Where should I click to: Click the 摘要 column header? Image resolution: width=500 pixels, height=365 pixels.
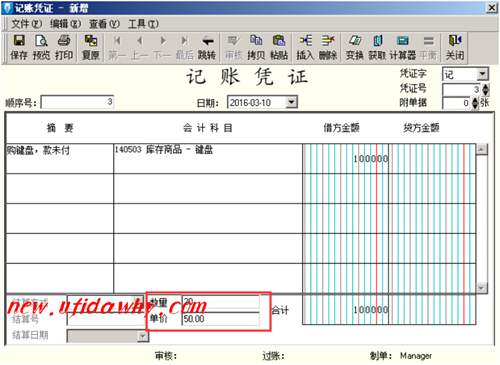click(x=60, y=128)
